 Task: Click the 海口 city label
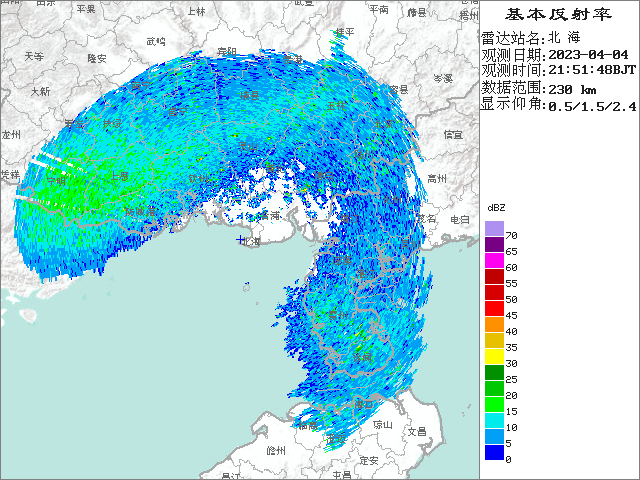coord(364,404)
